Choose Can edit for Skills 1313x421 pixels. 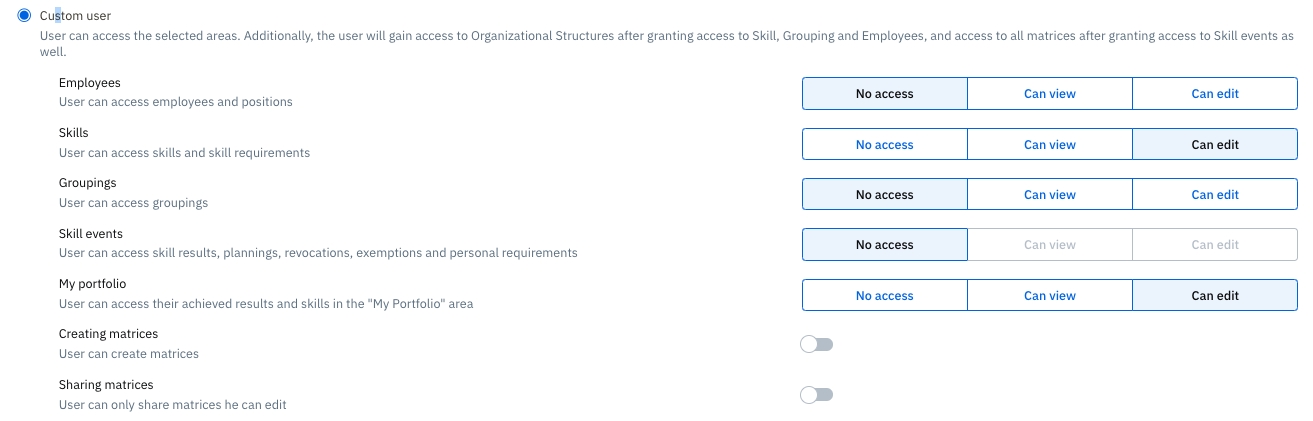click(x=1214, y=144)
